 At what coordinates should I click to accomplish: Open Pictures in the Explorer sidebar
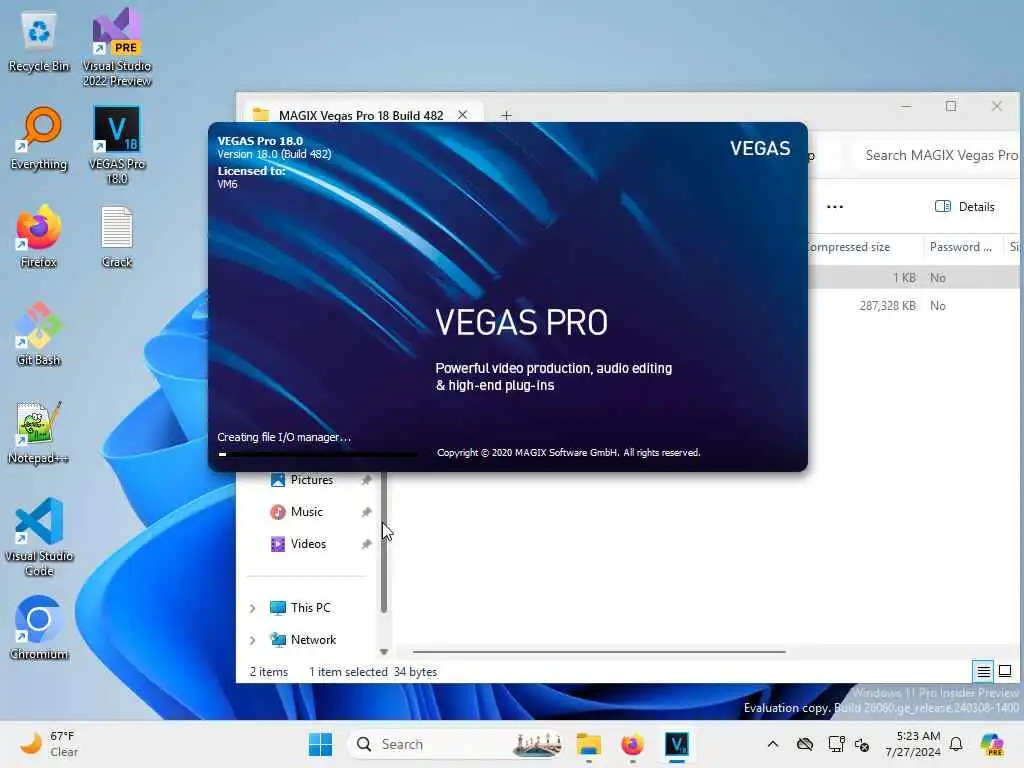(311, 480)
